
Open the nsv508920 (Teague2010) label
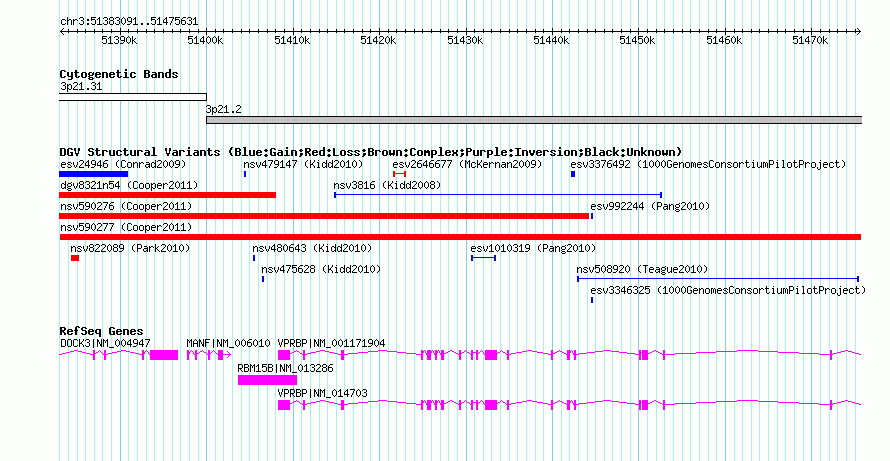(x=643, y=270)
